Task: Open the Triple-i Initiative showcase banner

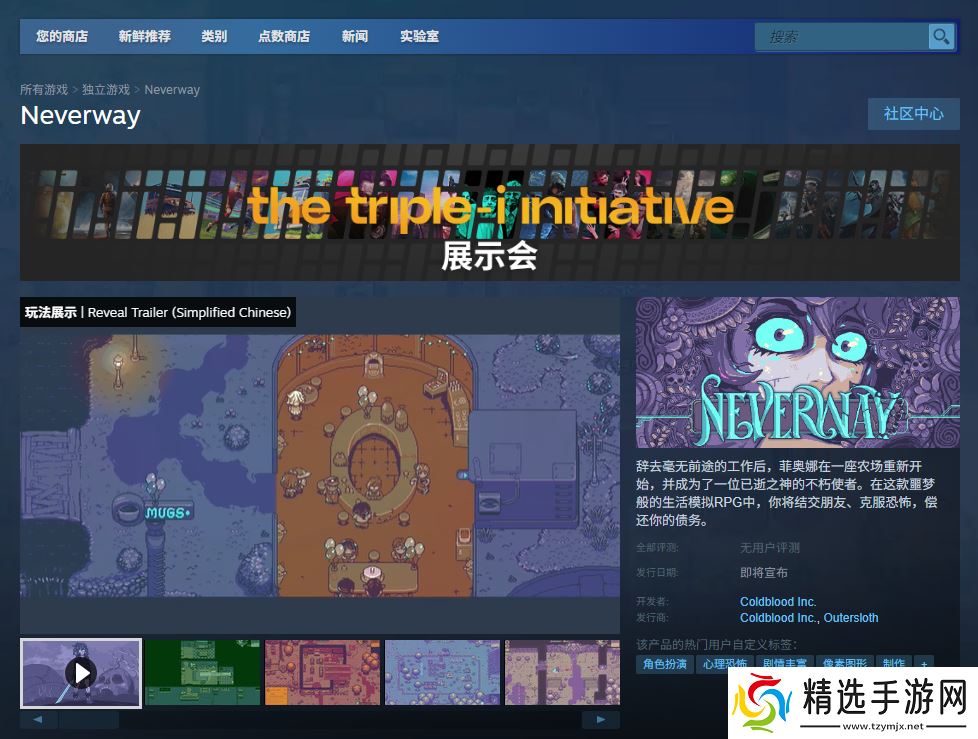Action: pos(490,212)
